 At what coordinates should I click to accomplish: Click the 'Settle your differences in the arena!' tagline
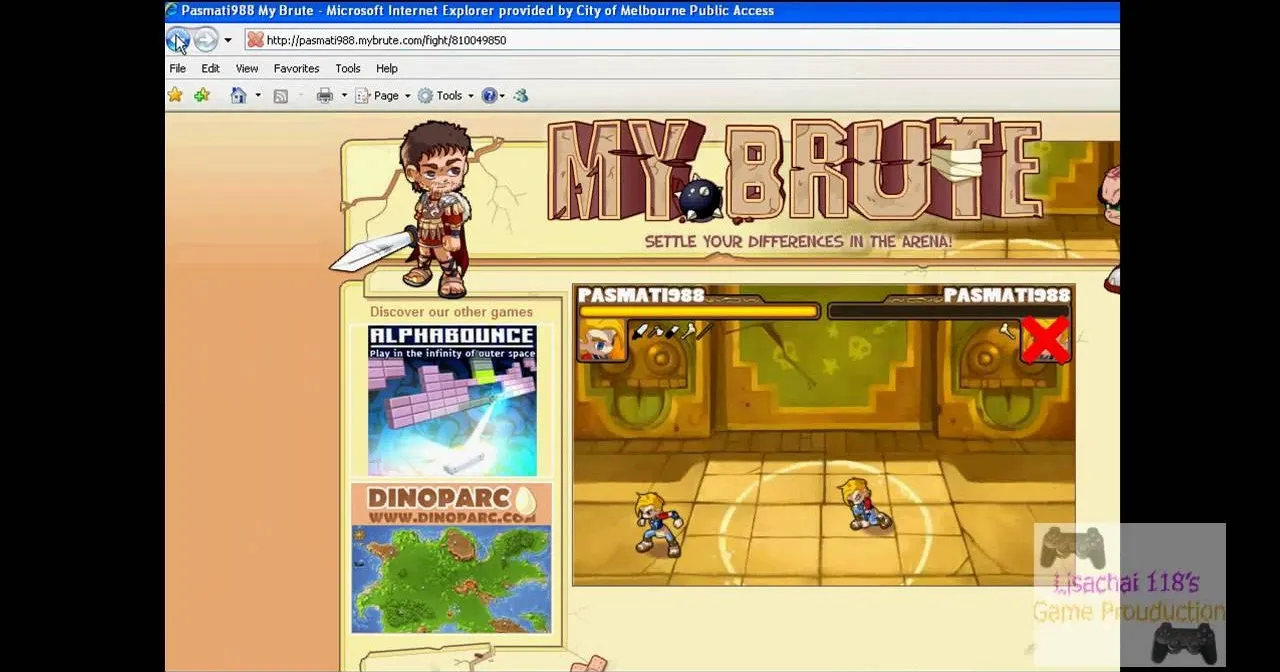(798, 241)
